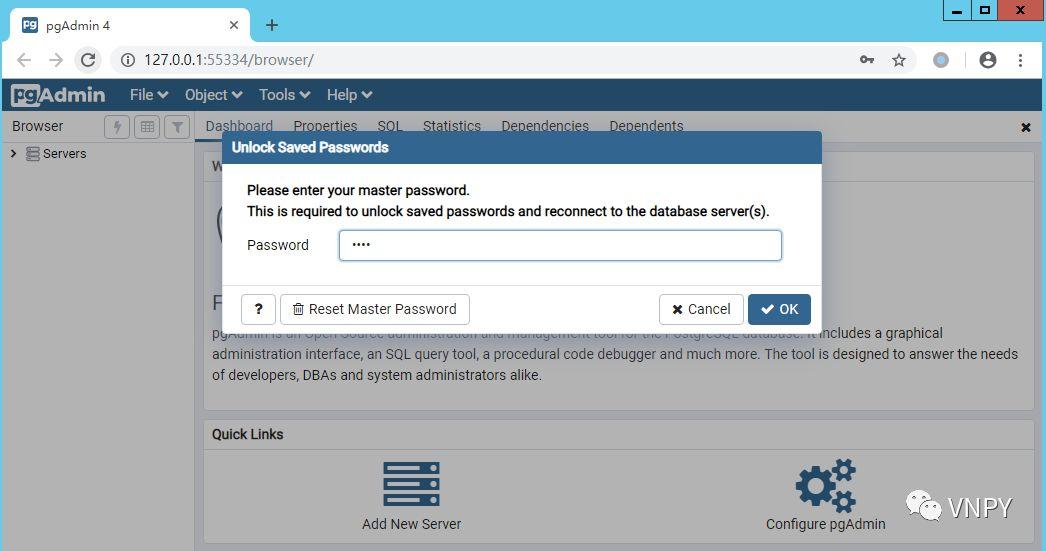Click the Configure pgAdmin link text

pos(826,524)
